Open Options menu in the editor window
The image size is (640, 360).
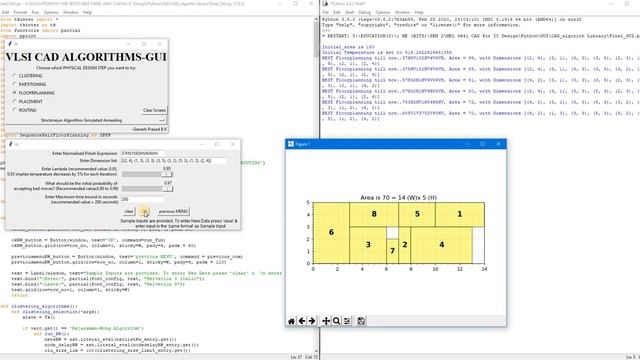pyautogui.click(x=51, y=13)
